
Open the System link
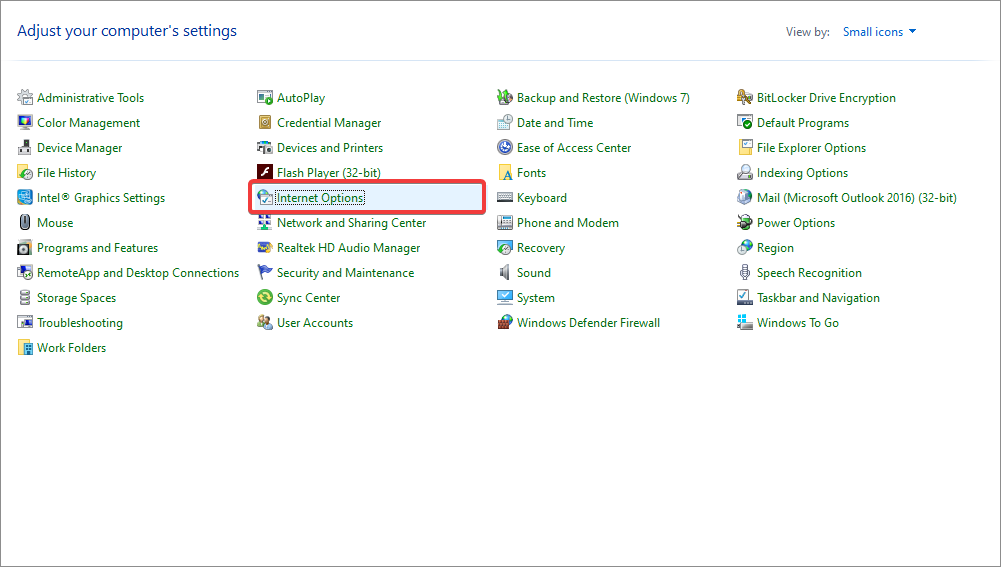(536, 298)
